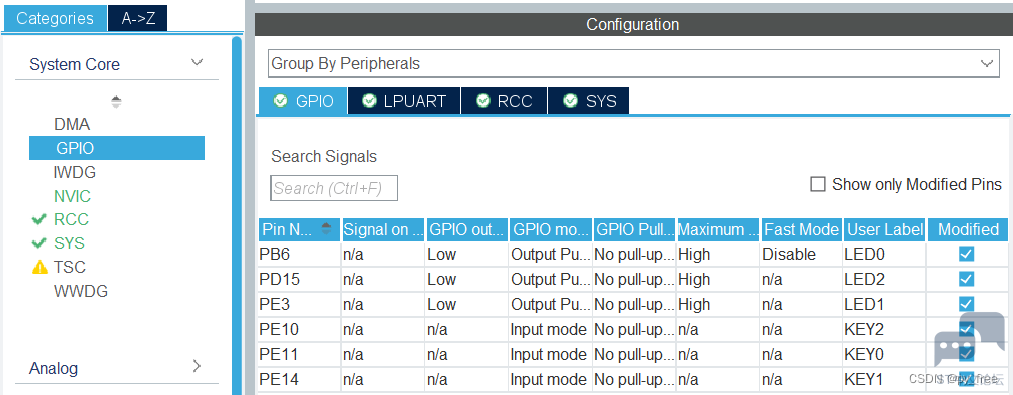The image size is (1013, 395).
Task: Select the PB6 pin row
Action: click(633, 255)
